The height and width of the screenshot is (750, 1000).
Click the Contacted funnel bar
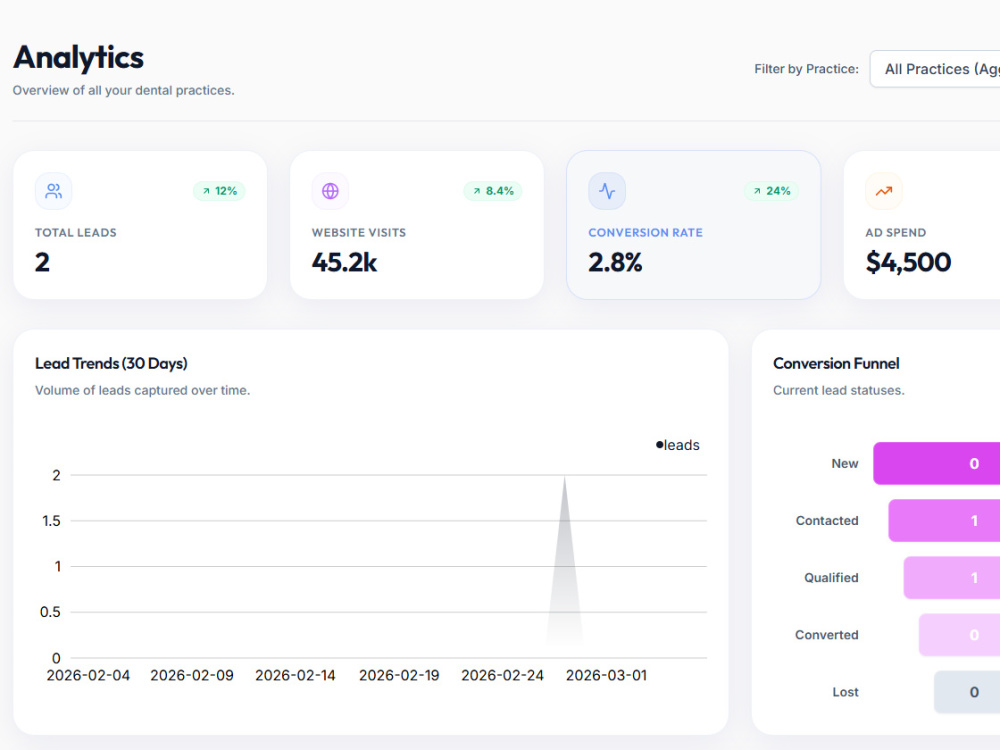tap(944, 520)
